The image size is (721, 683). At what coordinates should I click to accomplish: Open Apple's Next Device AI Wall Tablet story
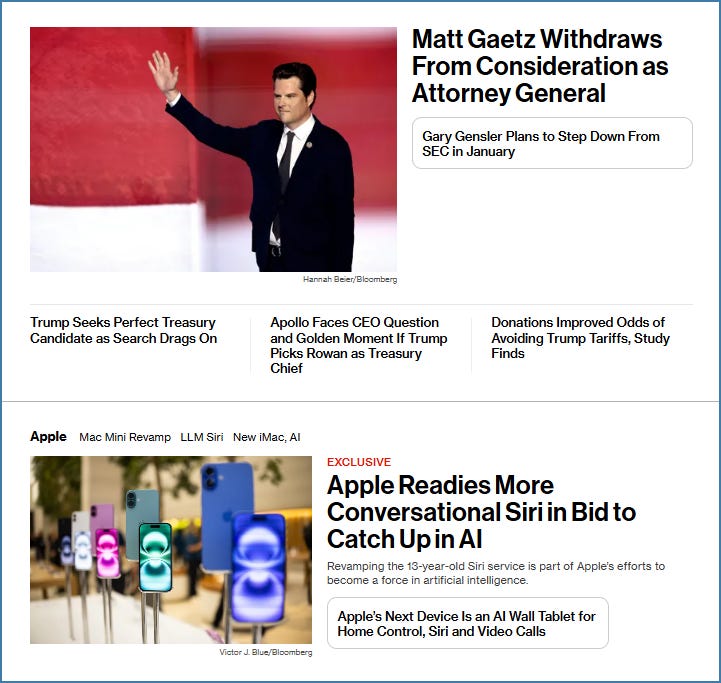click(468, 623)
